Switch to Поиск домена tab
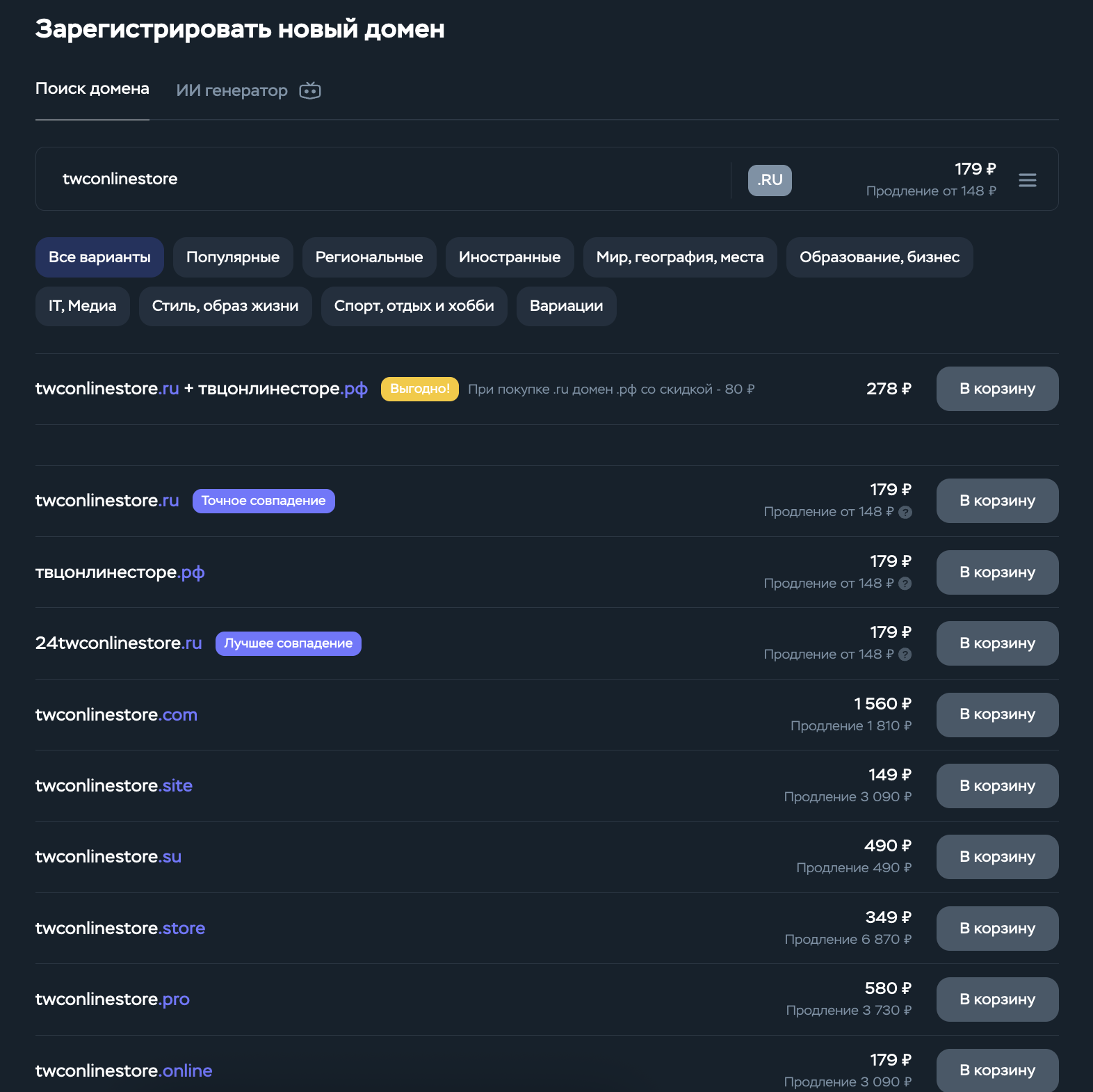Image resolution: width=1093 pixels, height=1092 pixels. click(x=92, y=89)
